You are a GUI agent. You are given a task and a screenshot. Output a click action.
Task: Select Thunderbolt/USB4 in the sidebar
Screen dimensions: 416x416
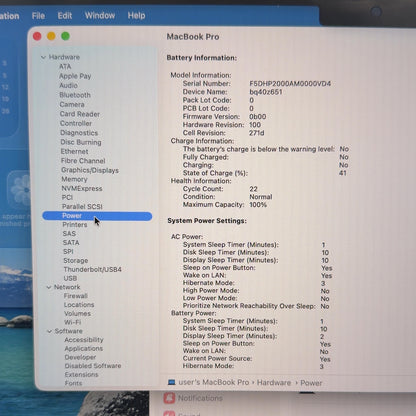(x=92, y=269)
